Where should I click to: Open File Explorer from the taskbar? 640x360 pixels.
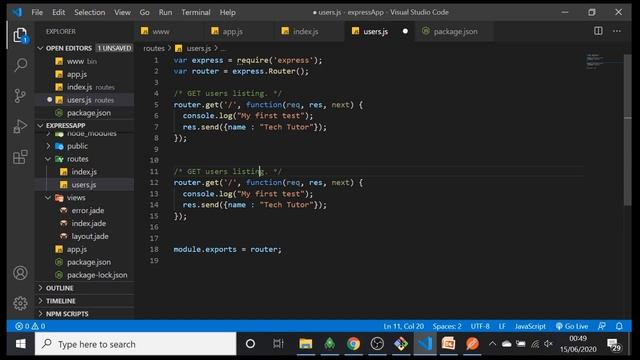305,344
